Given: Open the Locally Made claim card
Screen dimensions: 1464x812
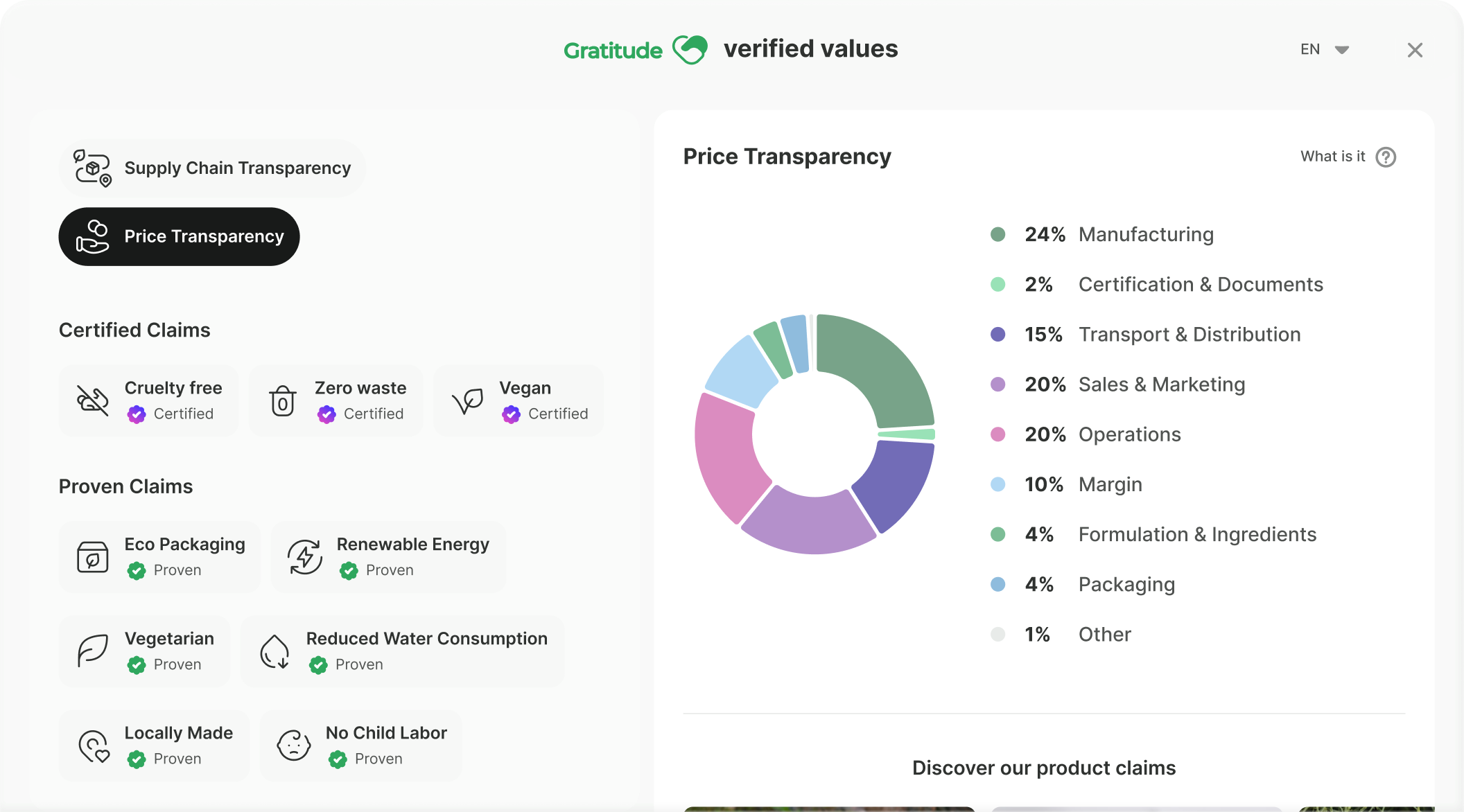Looking at the screenshot, I should pyautogui.click(x=155, y=745).
